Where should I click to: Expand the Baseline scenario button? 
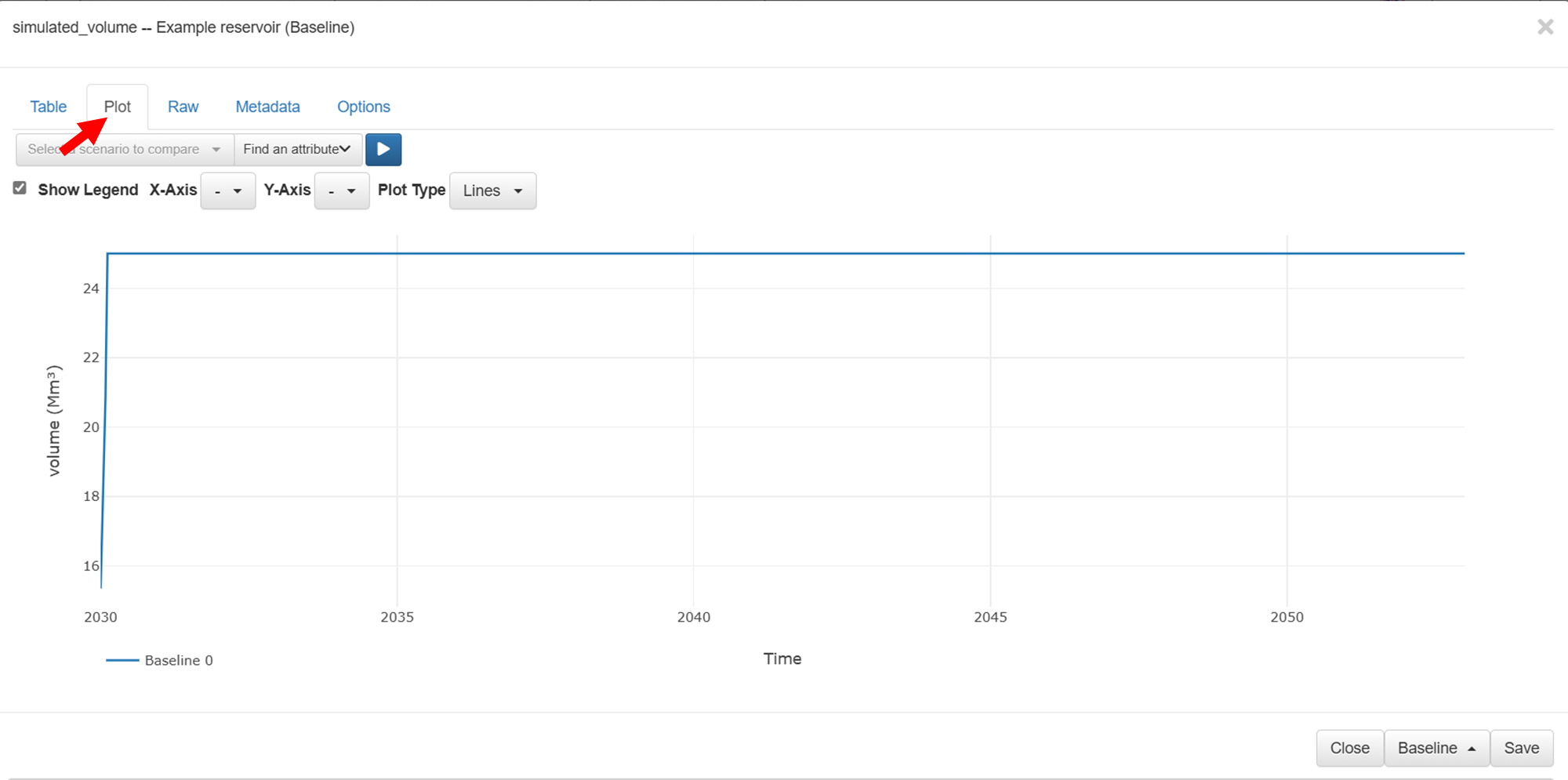click(1436, 748)
